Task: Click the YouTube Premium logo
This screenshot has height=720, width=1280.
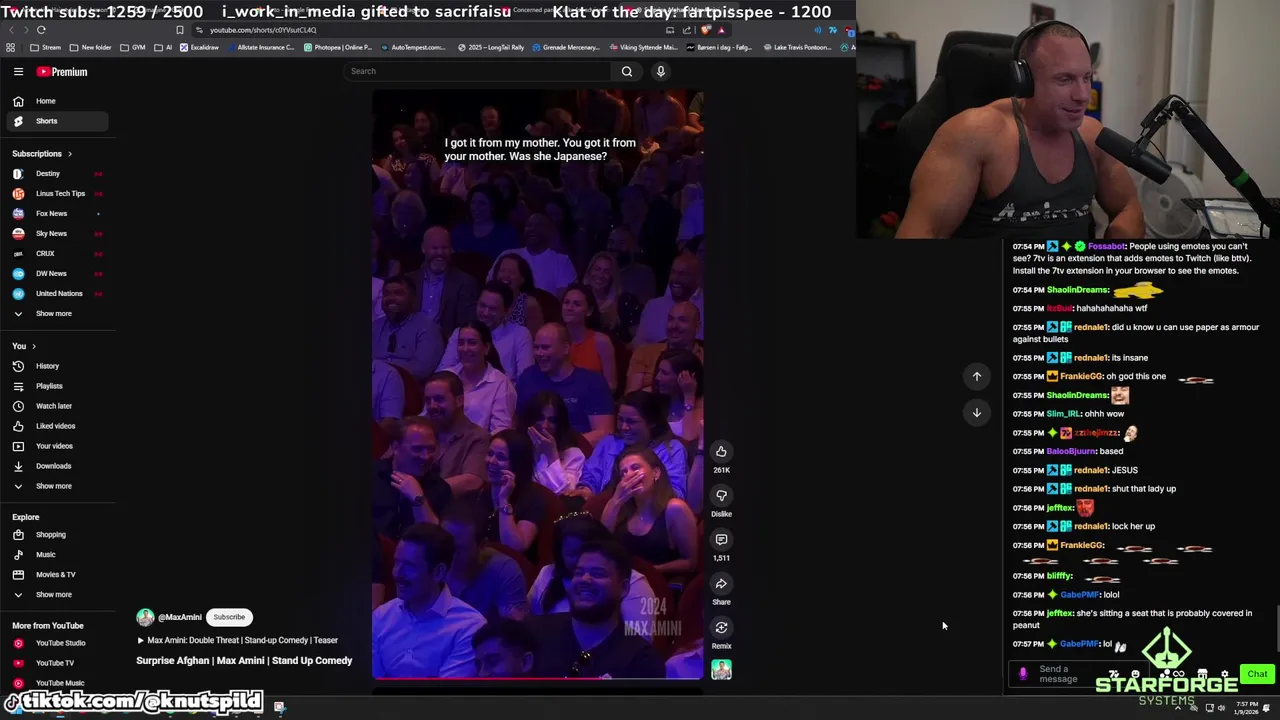Action: click(62, 72)
